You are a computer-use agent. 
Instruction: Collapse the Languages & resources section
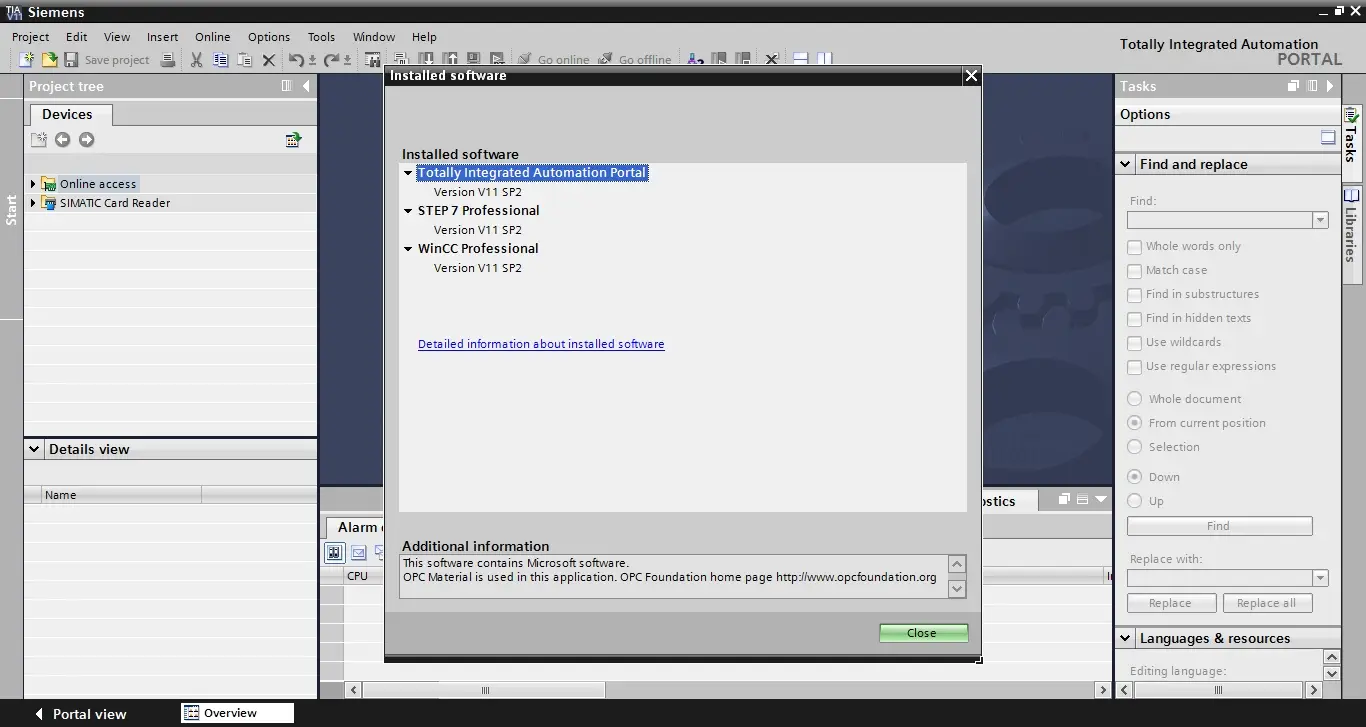(1125, 638)
